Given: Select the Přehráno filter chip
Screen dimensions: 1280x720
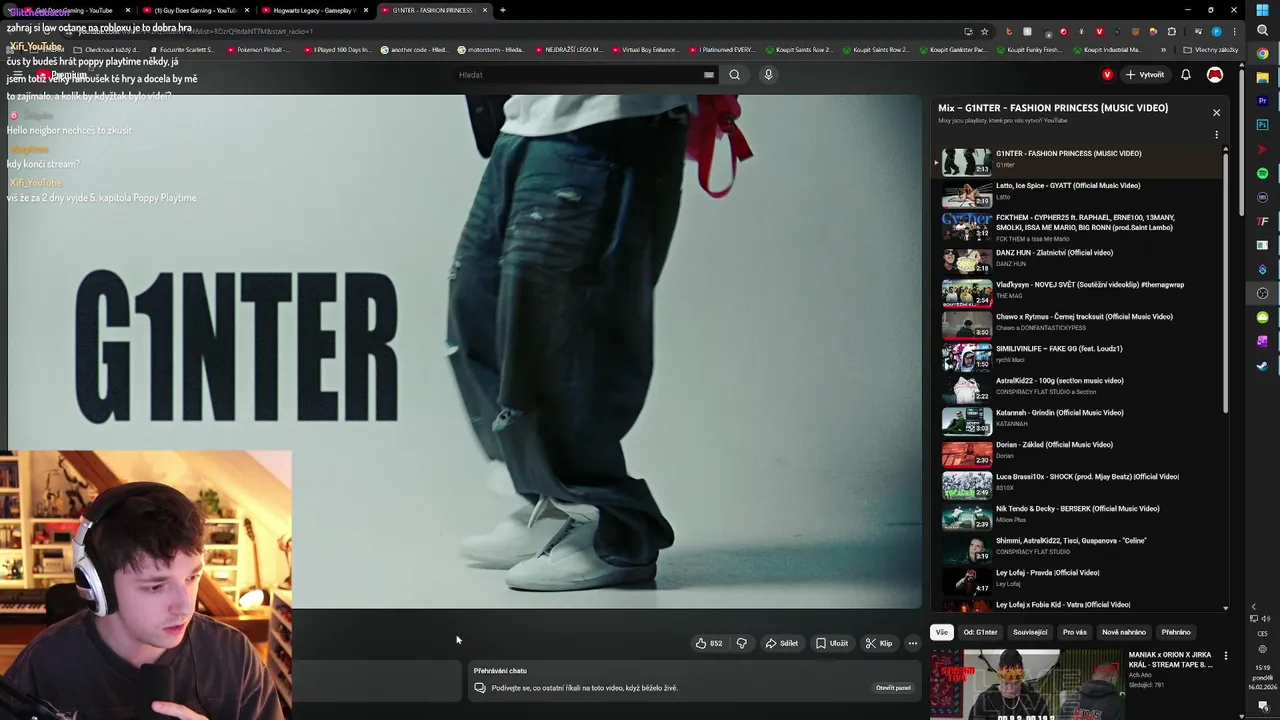Looking at the screenshot, I should point(1176,632).
